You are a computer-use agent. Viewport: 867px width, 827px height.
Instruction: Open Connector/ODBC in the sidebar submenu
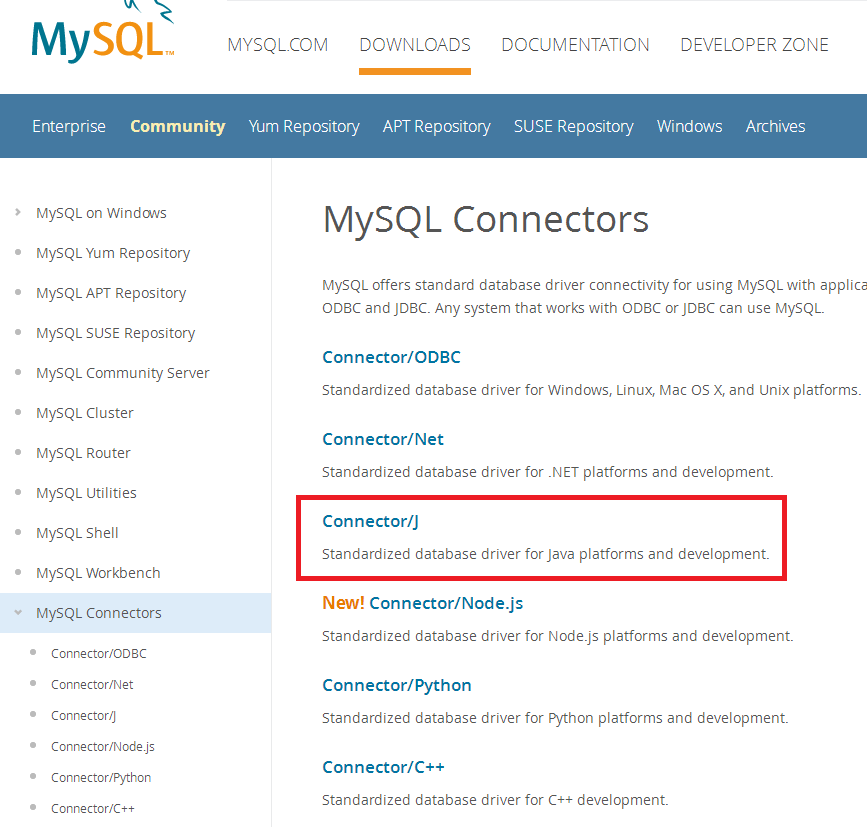98,653
